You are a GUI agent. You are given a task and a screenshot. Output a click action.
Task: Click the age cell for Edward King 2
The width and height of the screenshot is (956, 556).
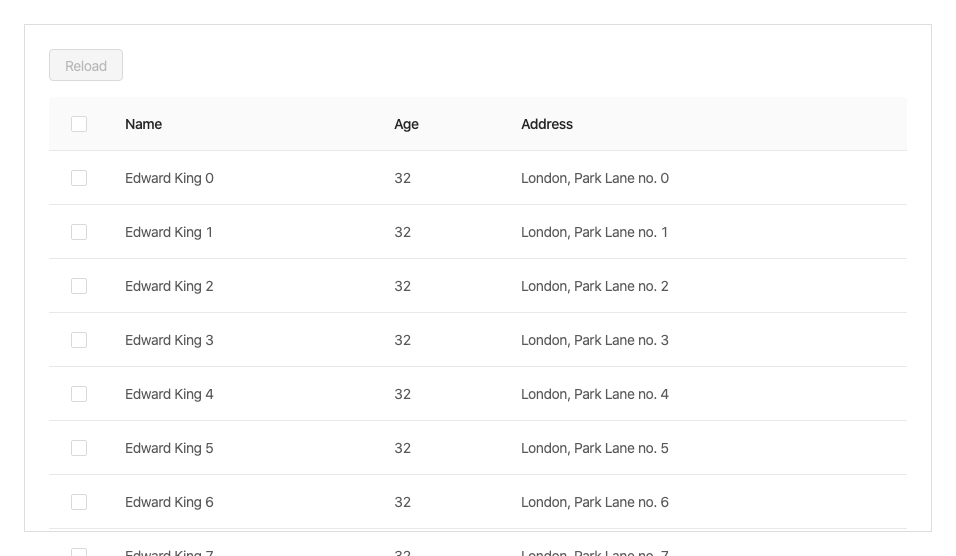(x=402, y=286)
